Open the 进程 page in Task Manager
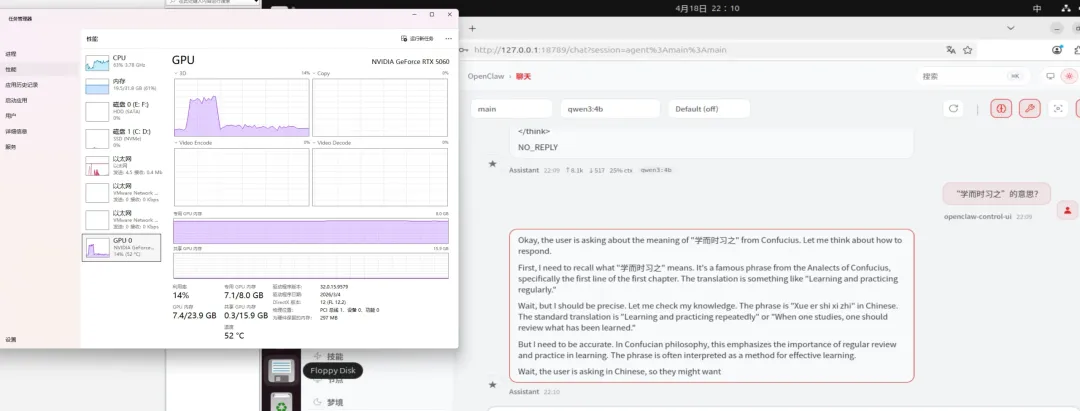 [11, 54]
